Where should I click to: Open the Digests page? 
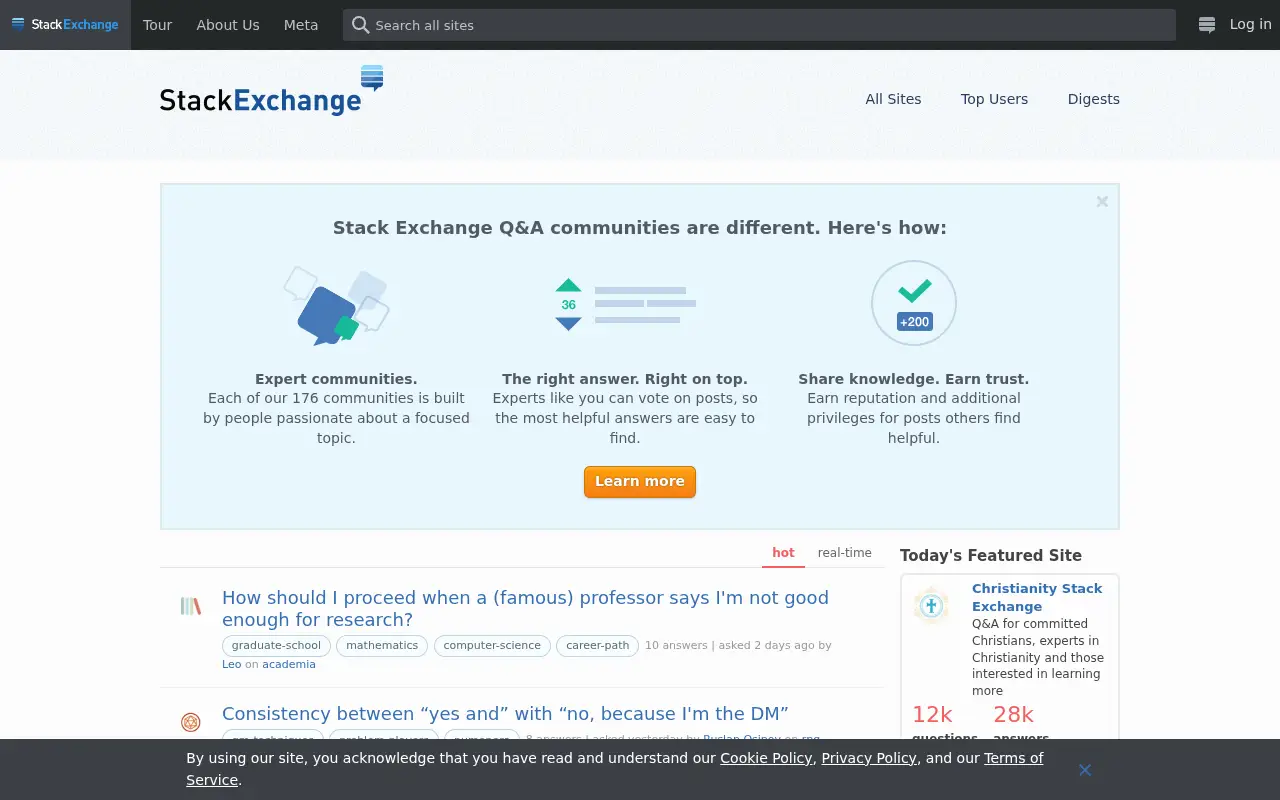click(x=1094, y=99)
